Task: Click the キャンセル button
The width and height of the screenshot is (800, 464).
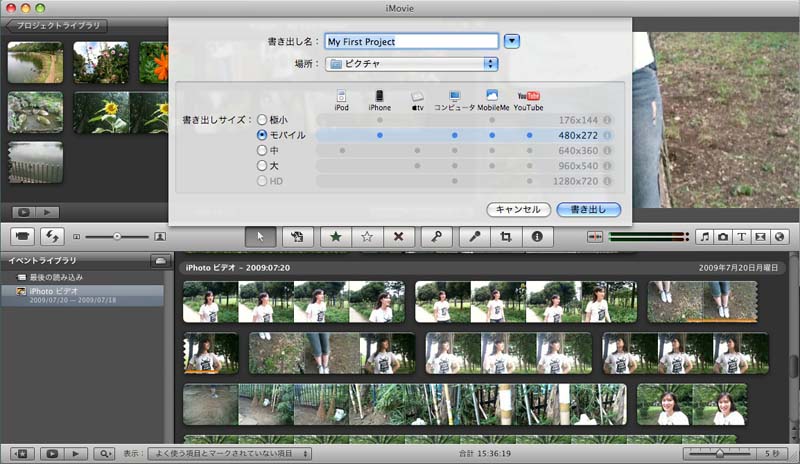Action: [518, 209]
